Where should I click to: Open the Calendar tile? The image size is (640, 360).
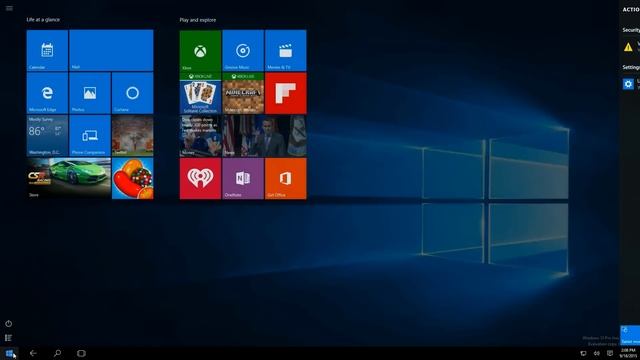[x=47, y=50]
